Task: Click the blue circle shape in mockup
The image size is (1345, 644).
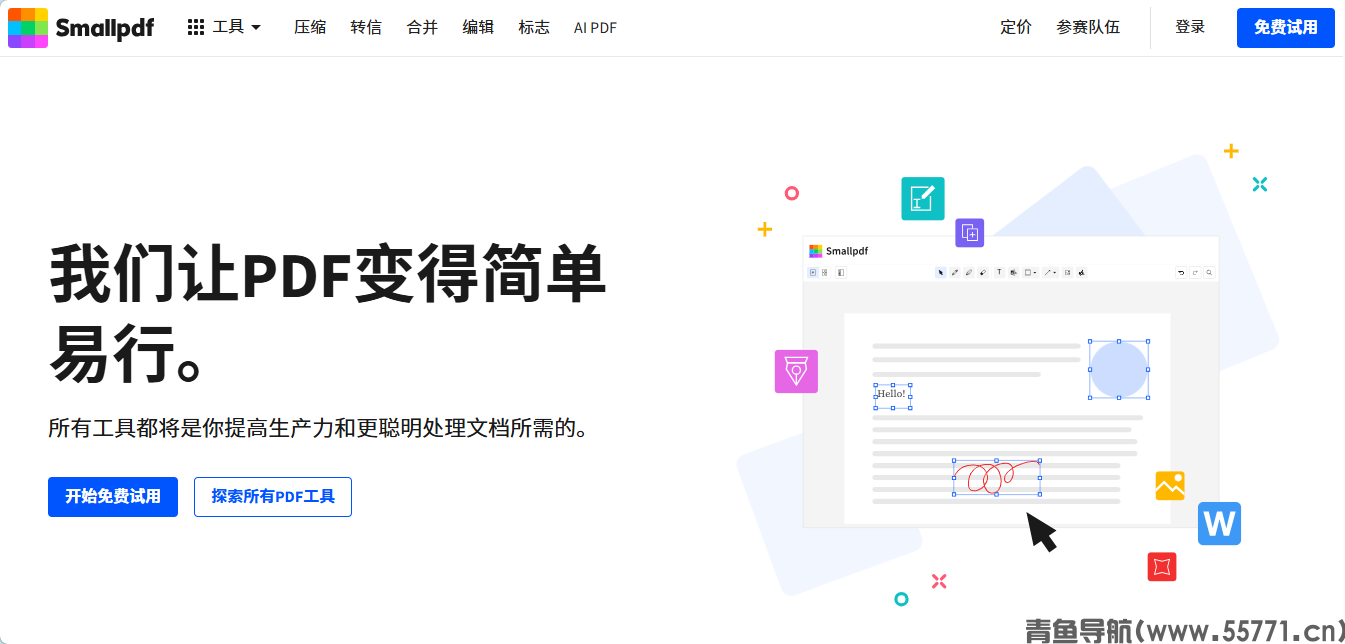Action: point(1118,369)
